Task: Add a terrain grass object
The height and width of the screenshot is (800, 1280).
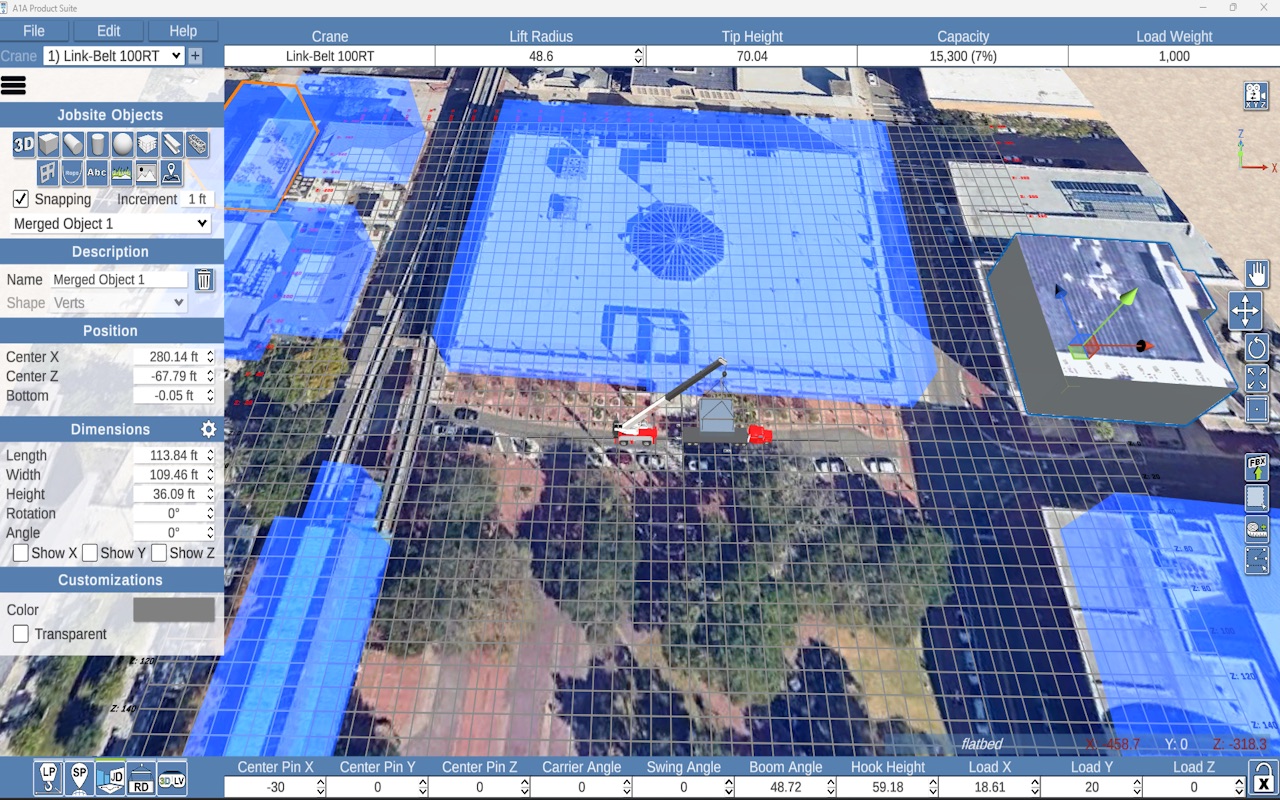Action: 122,173
